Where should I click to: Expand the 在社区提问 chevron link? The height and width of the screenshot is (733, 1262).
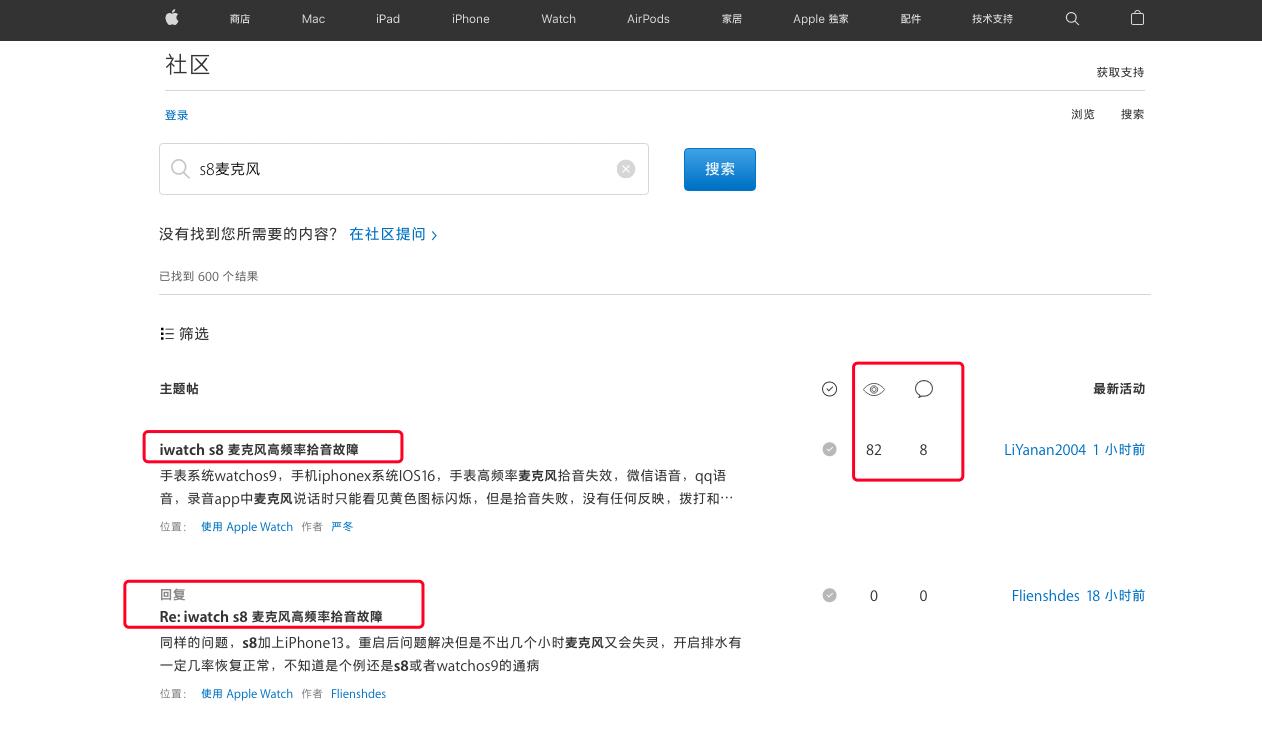pyautogui.click(x=433, y=234)
